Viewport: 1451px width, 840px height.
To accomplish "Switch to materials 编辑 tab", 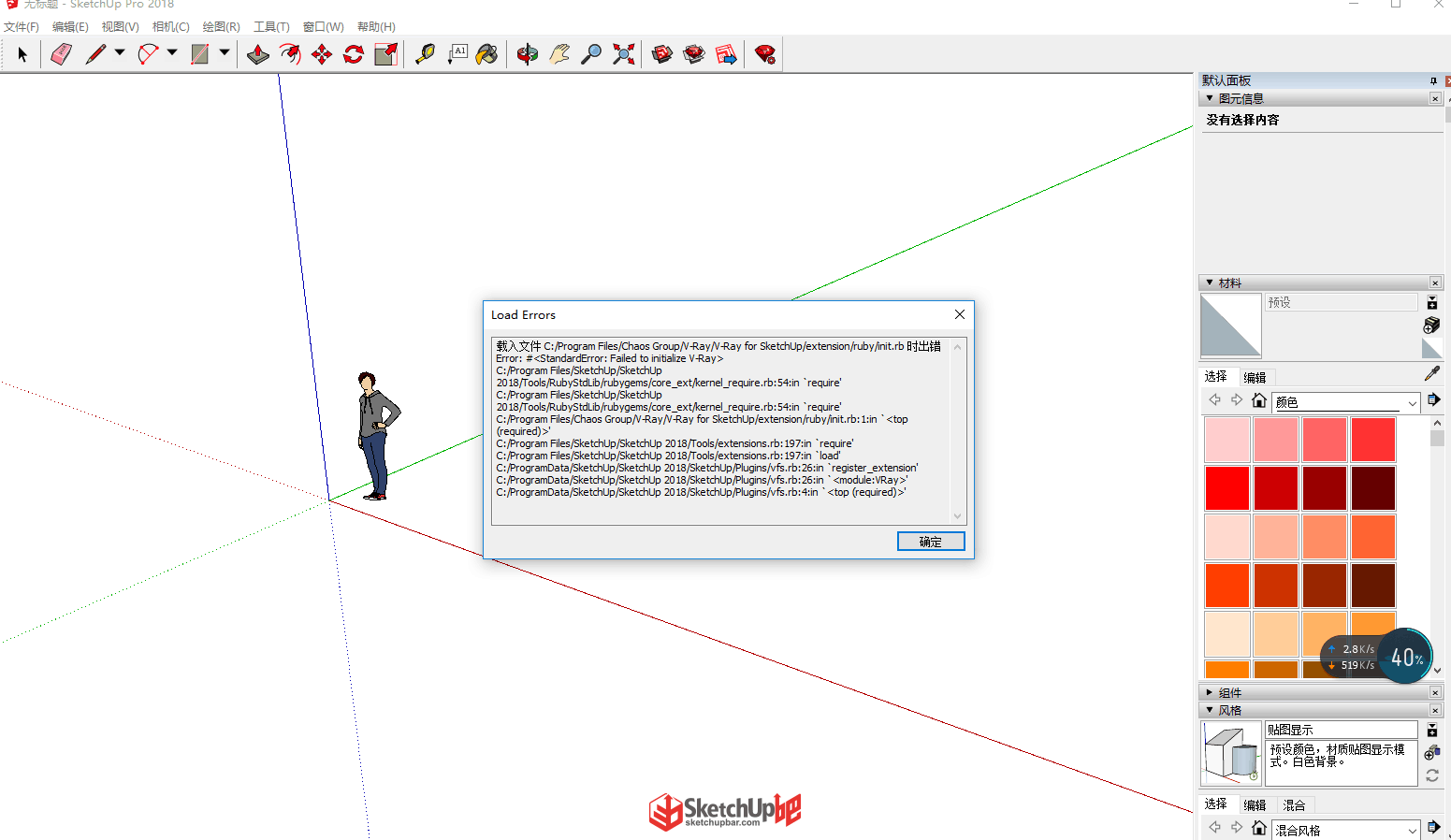I will (1255, 377).
